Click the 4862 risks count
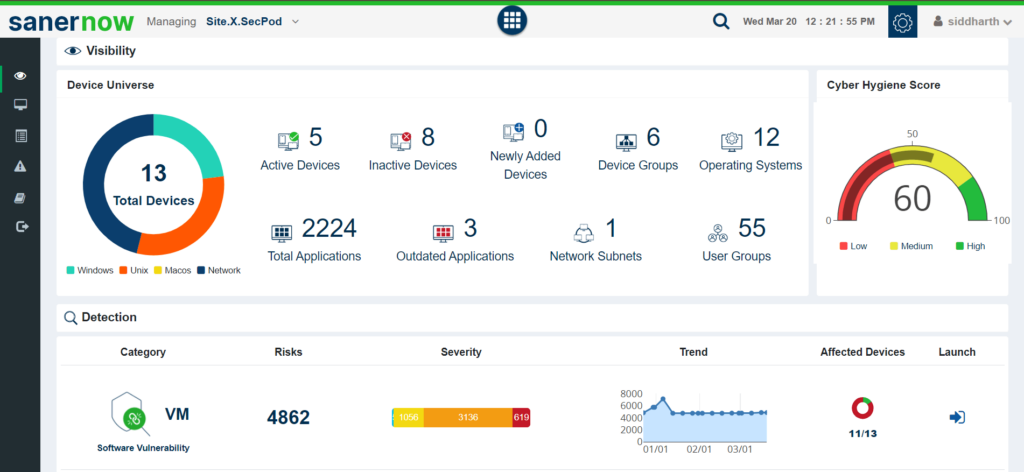The height and width of the screenshot is (472, 1024). [x=288, y=418]
